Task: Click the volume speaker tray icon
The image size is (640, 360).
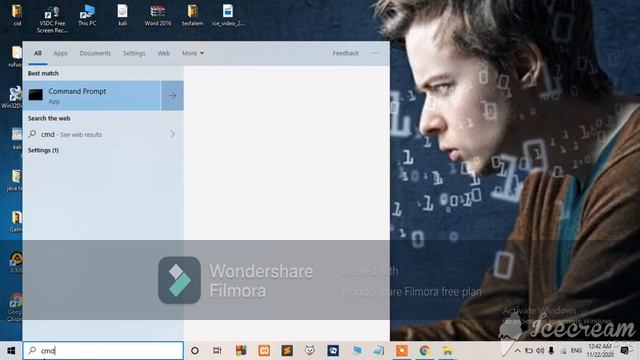Action: pos(540,351)
